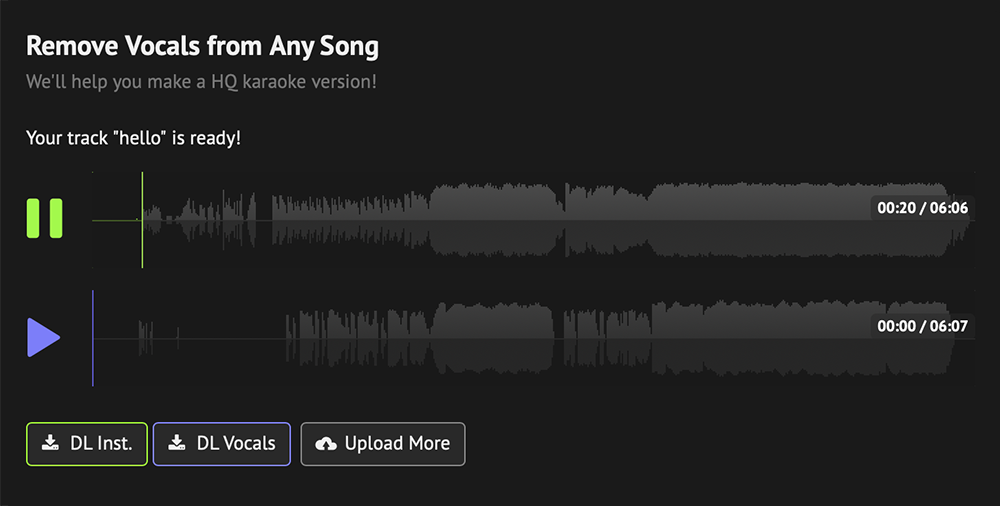The height and width of the screenshot is (506, 1000).
Task: Click the download icon in DL Inst.
Action: [x=49, y=443]
